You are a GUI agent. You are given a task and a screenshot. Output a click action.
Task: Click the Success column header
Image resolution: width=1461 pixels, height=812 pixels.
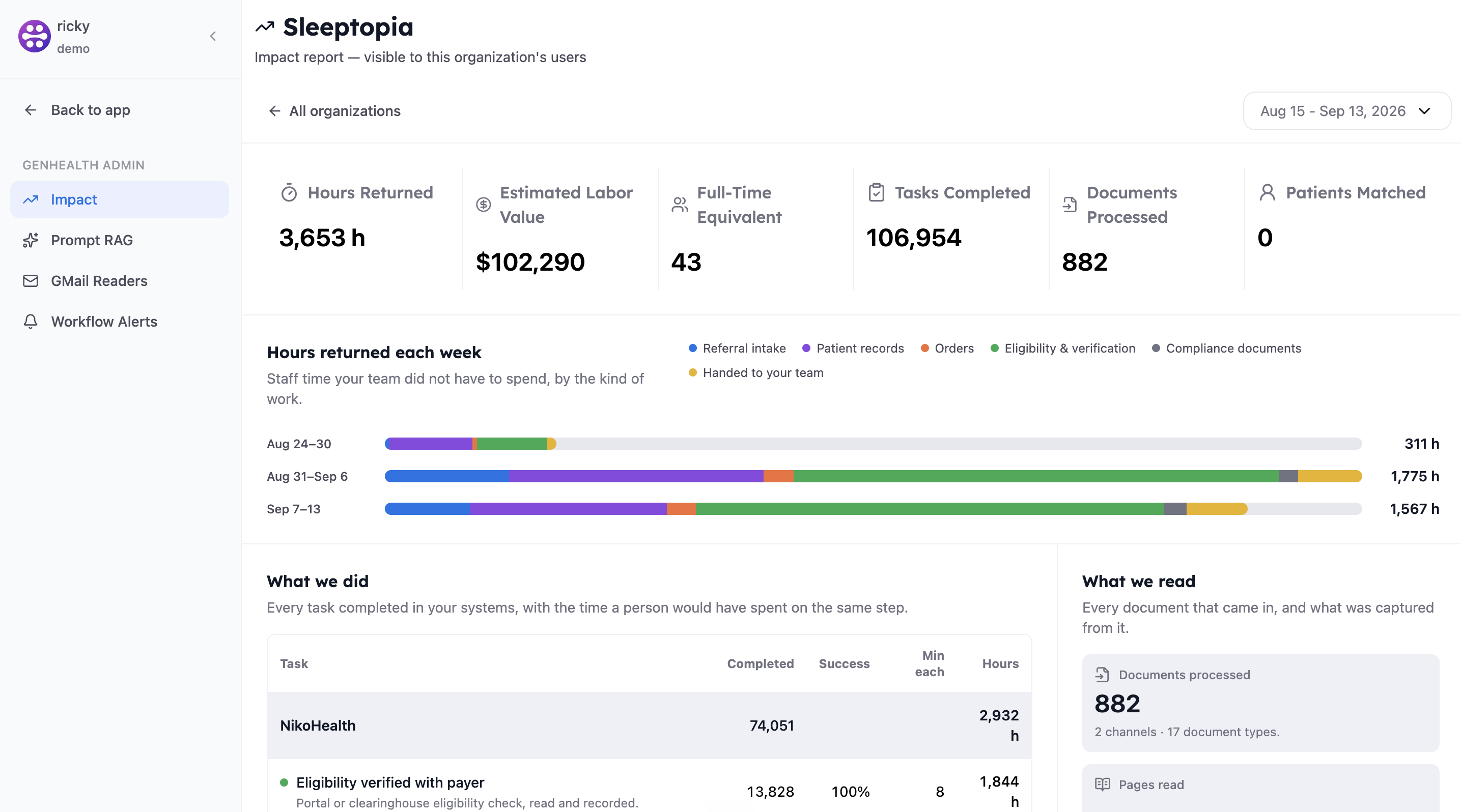(844, 663)
